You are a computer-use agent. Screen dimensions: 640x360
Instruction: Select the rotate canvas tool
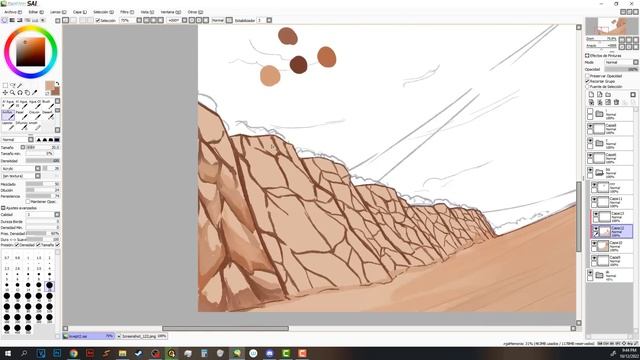pos(20,93)
